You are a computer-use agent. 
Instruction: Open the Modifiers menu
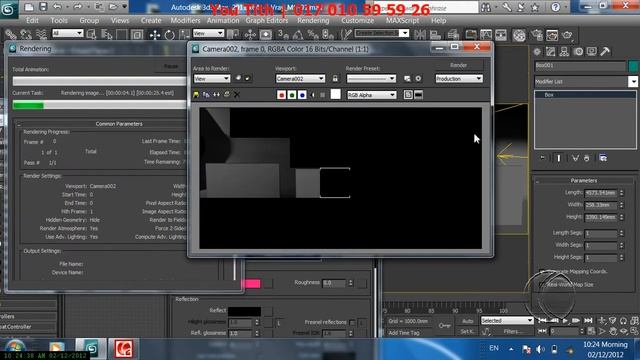pos(185,20)
